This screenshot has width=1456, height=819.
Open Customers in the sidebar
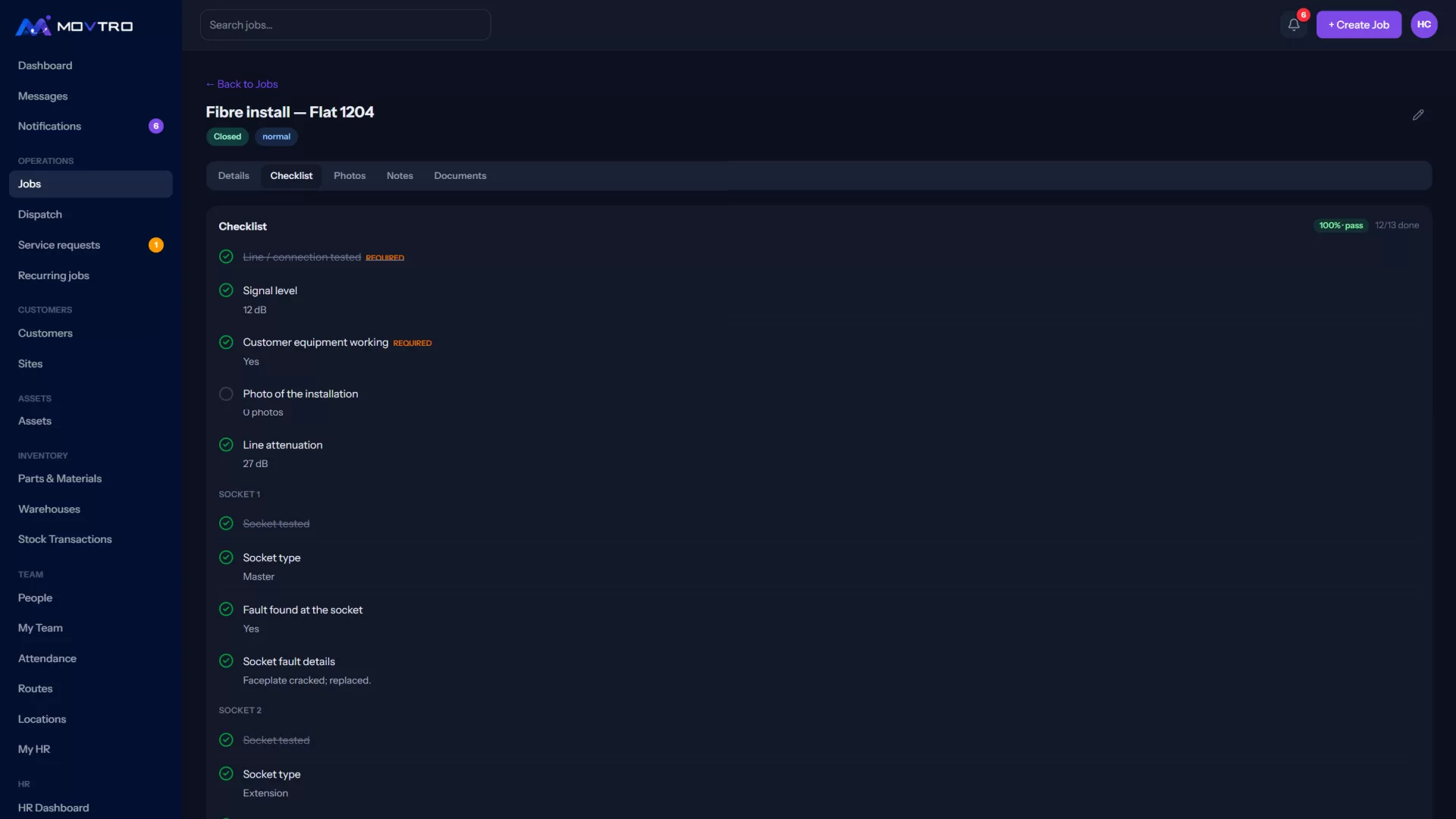[x=91, y=333]
